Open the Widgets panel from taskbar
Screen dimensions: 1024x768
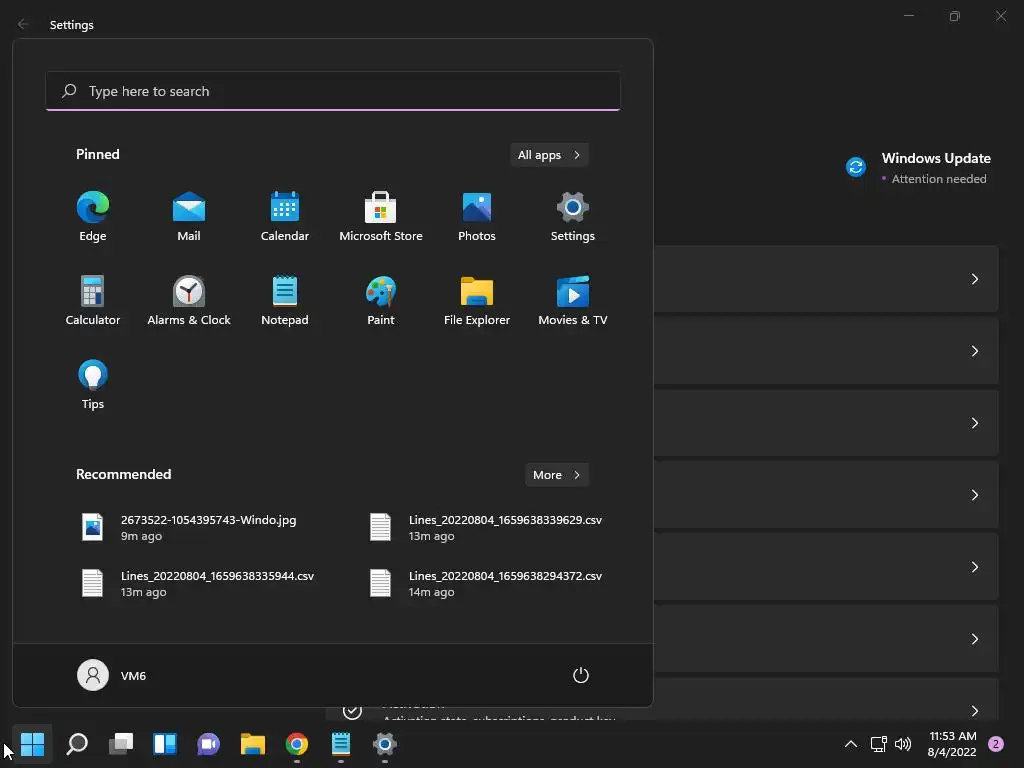[x=165, y=744]
